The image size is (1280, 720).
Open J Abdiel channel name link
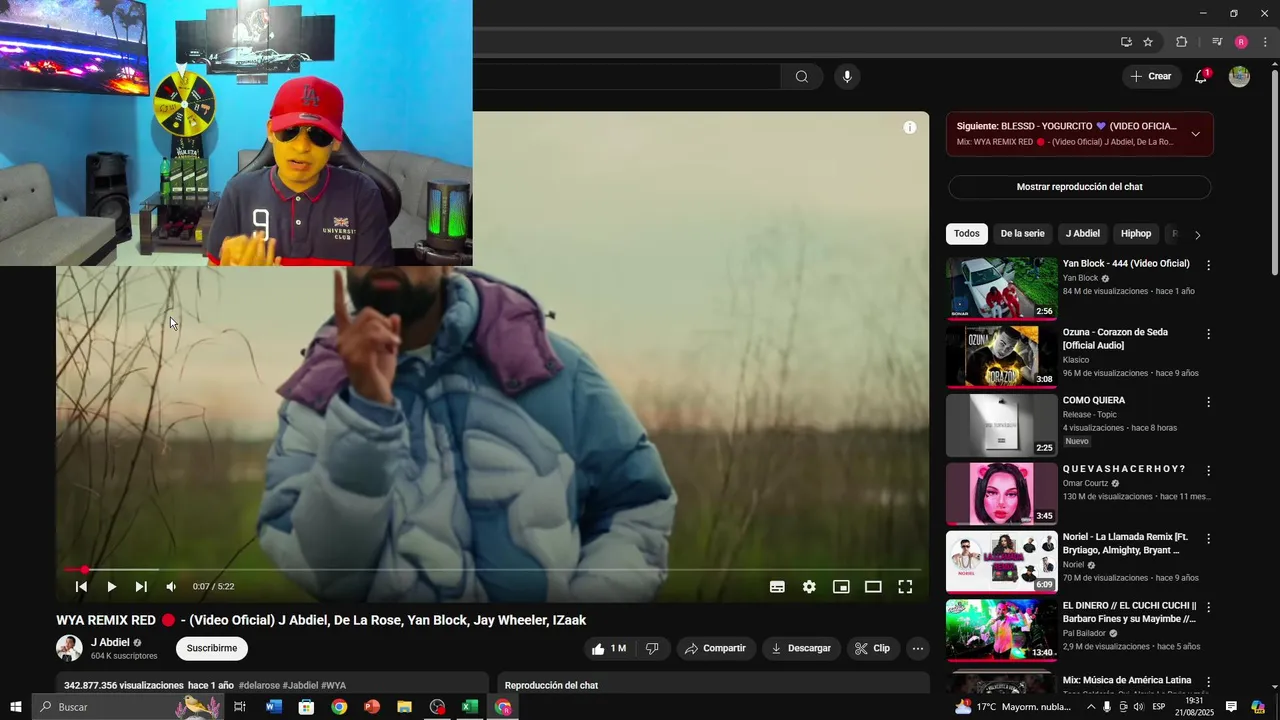point(110,642)
